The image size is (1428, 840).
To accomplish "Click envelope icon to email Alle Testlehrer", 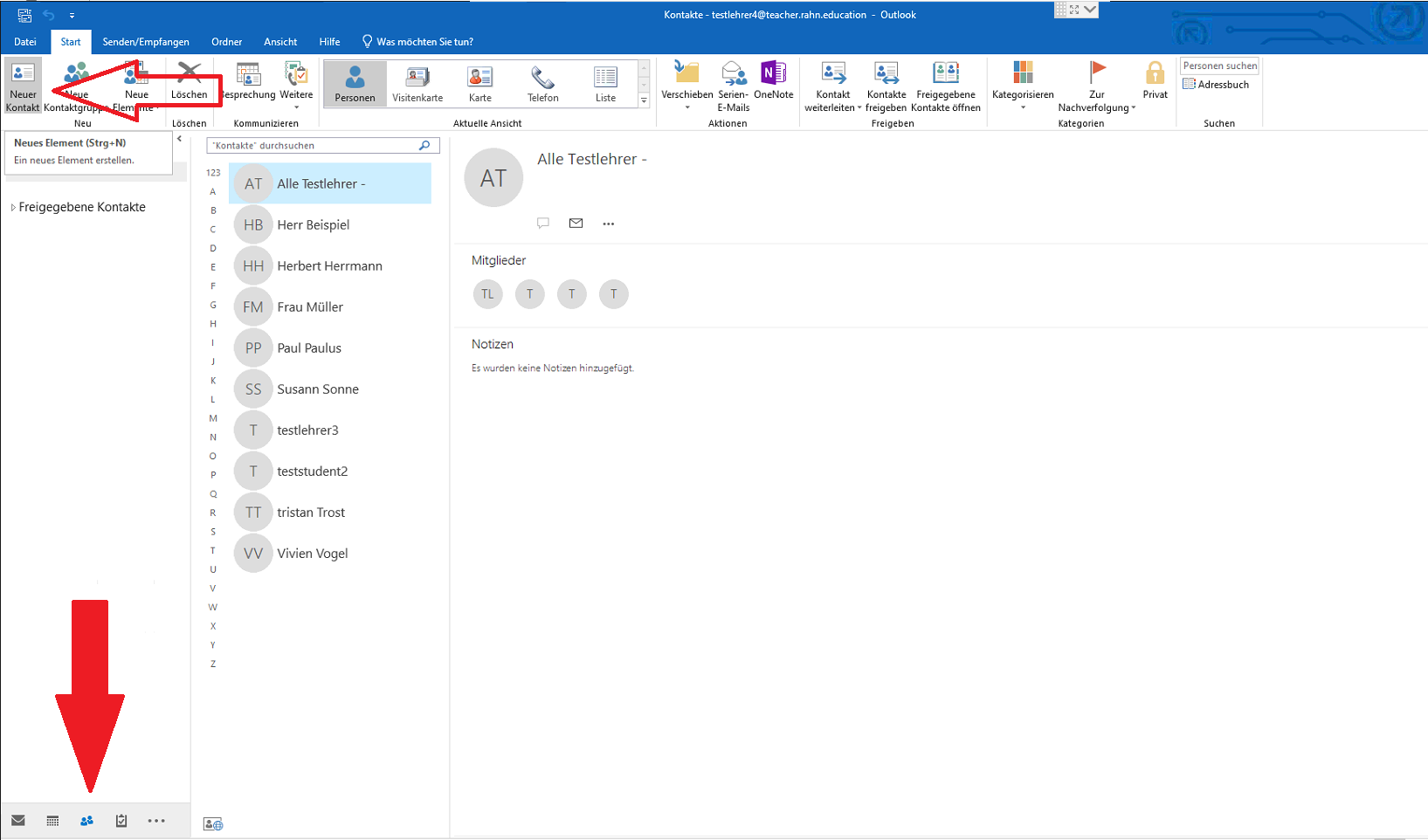I will [576, 224].
